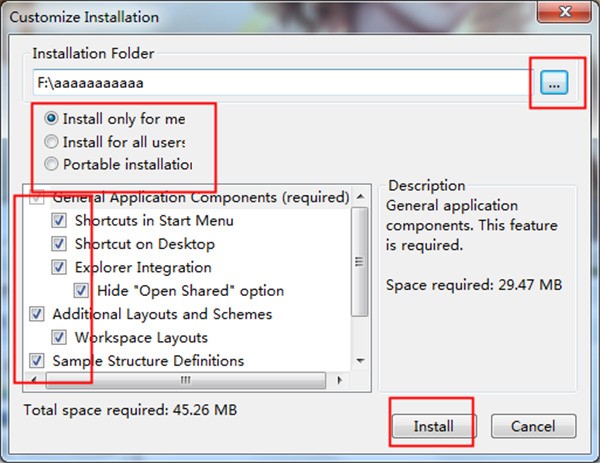
Task: Click the Install button
Action: click(433, 426)
